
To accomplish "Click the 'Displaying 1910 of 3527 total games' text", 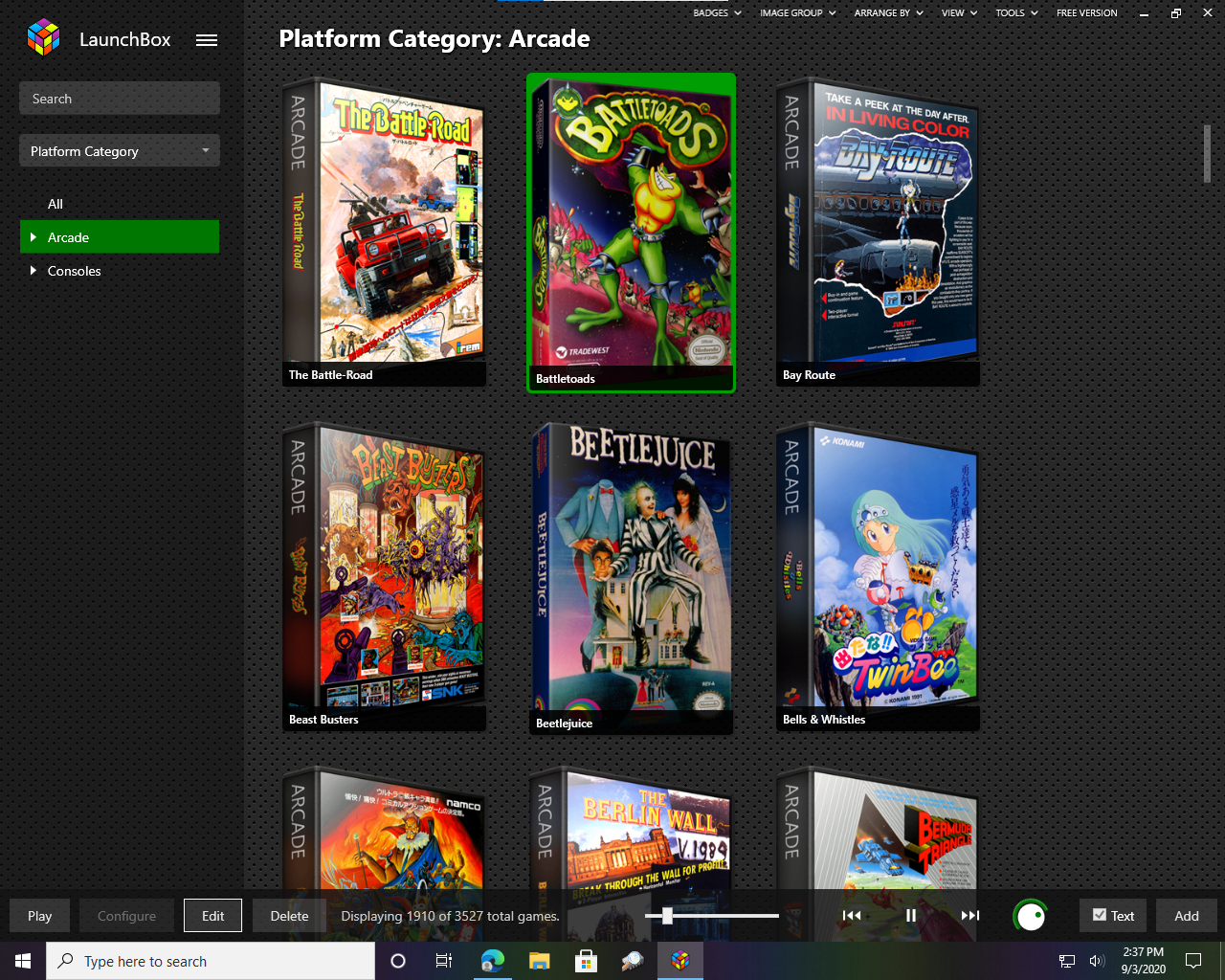I will pos(450,916).
